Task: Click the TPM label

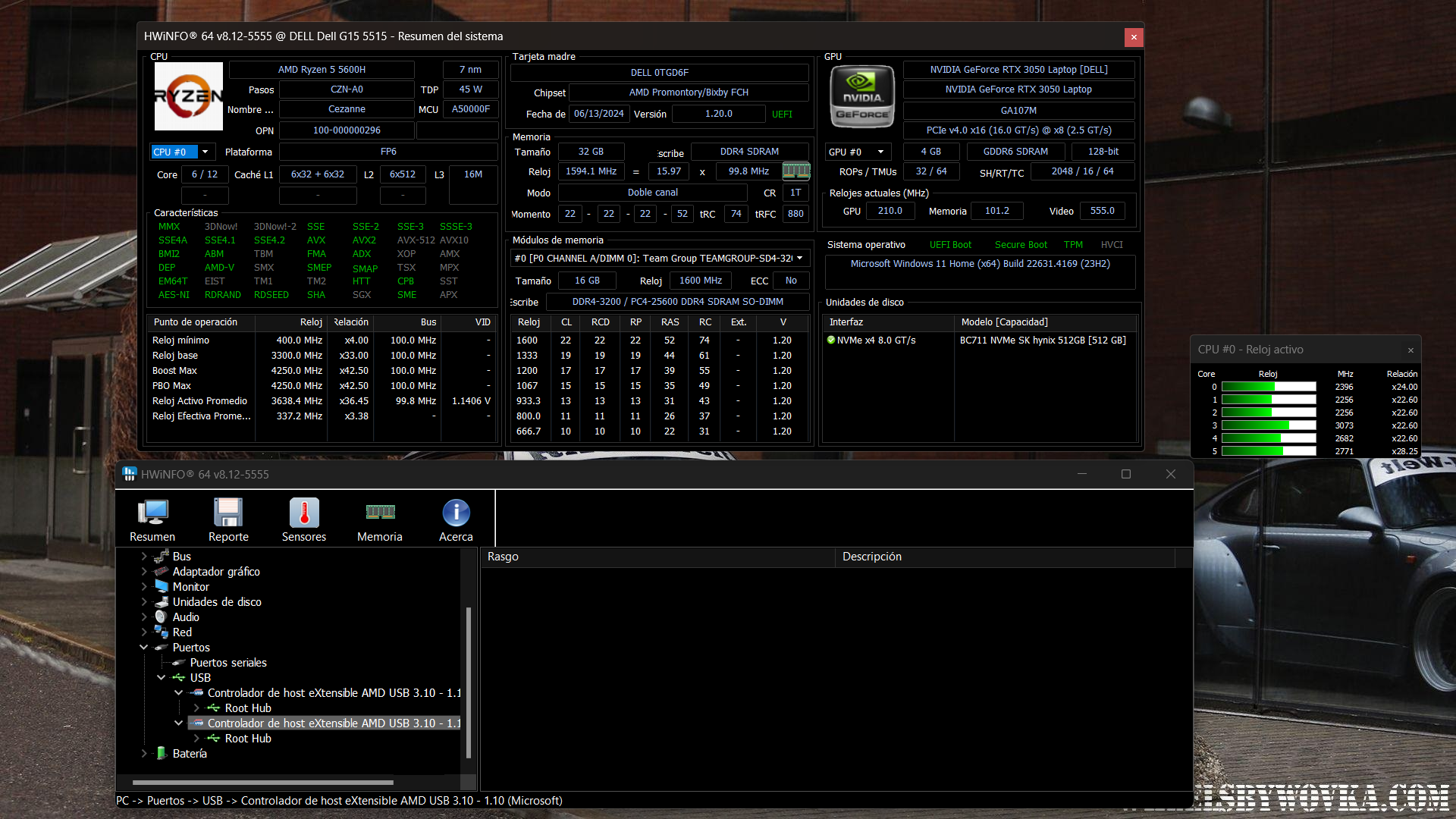Action: 1073,245
